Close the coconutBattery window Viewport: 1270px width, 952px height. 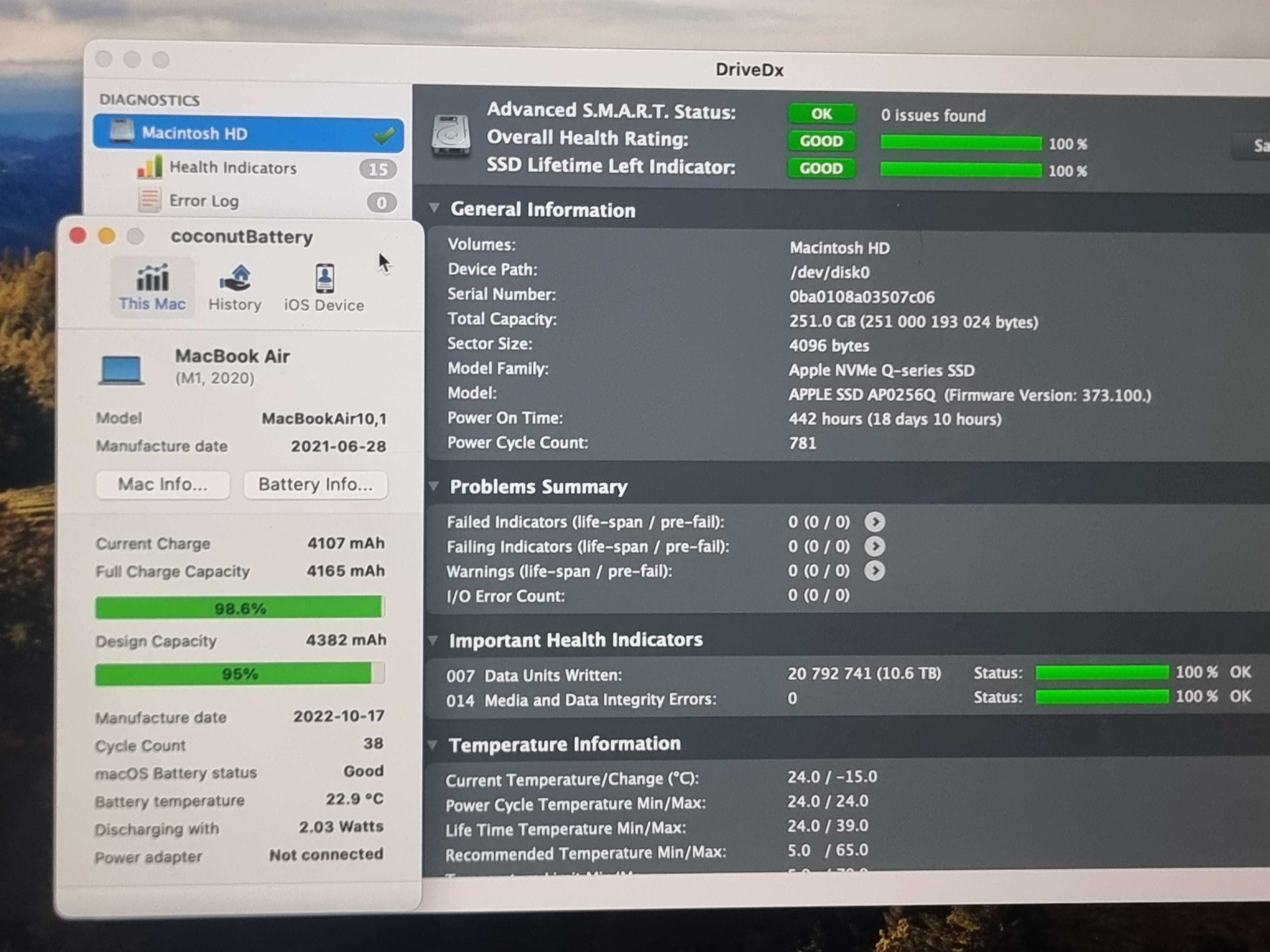pyautogui.click(x=78, y=235)
